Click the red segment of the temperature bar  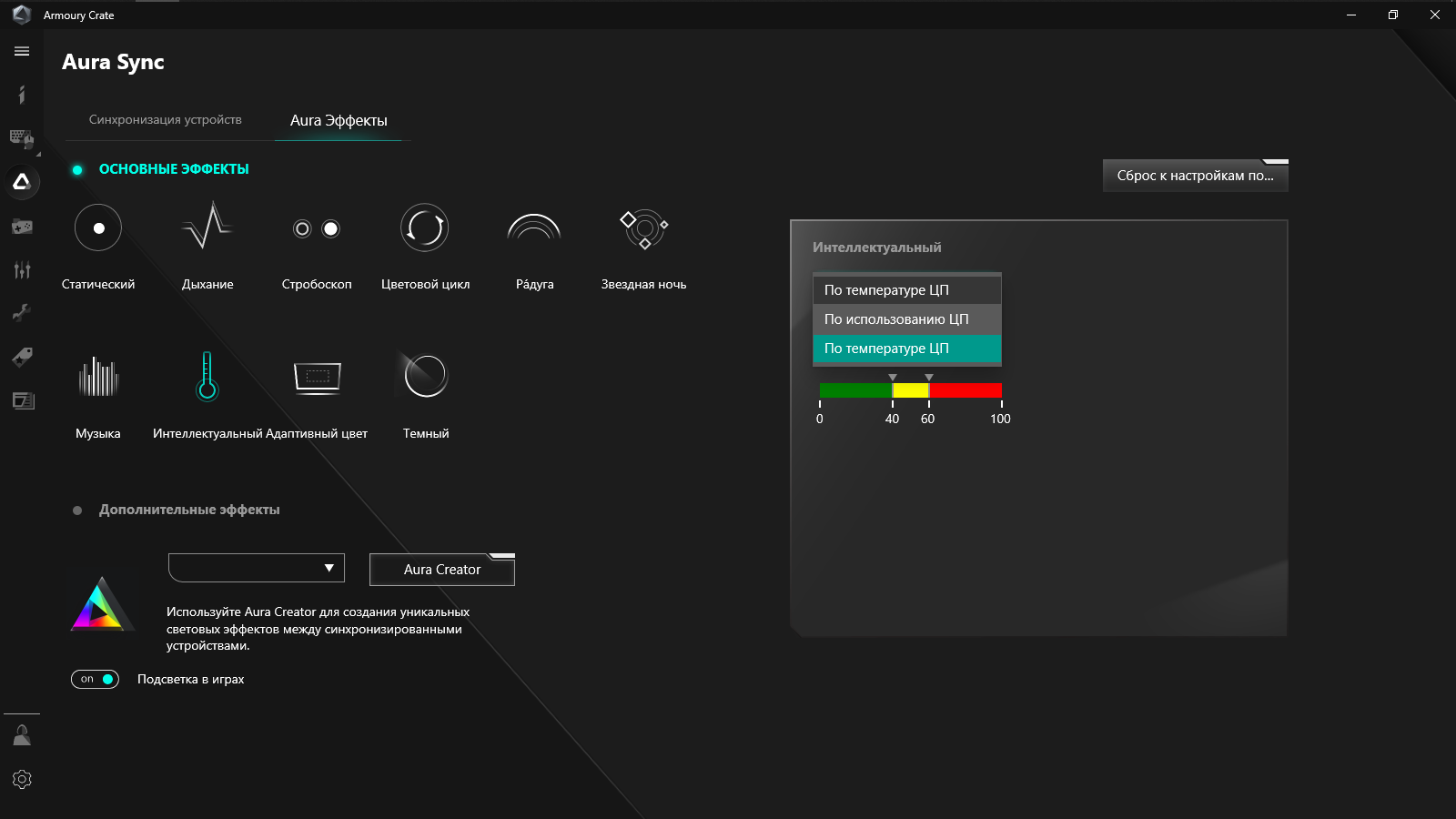point(966,390)
